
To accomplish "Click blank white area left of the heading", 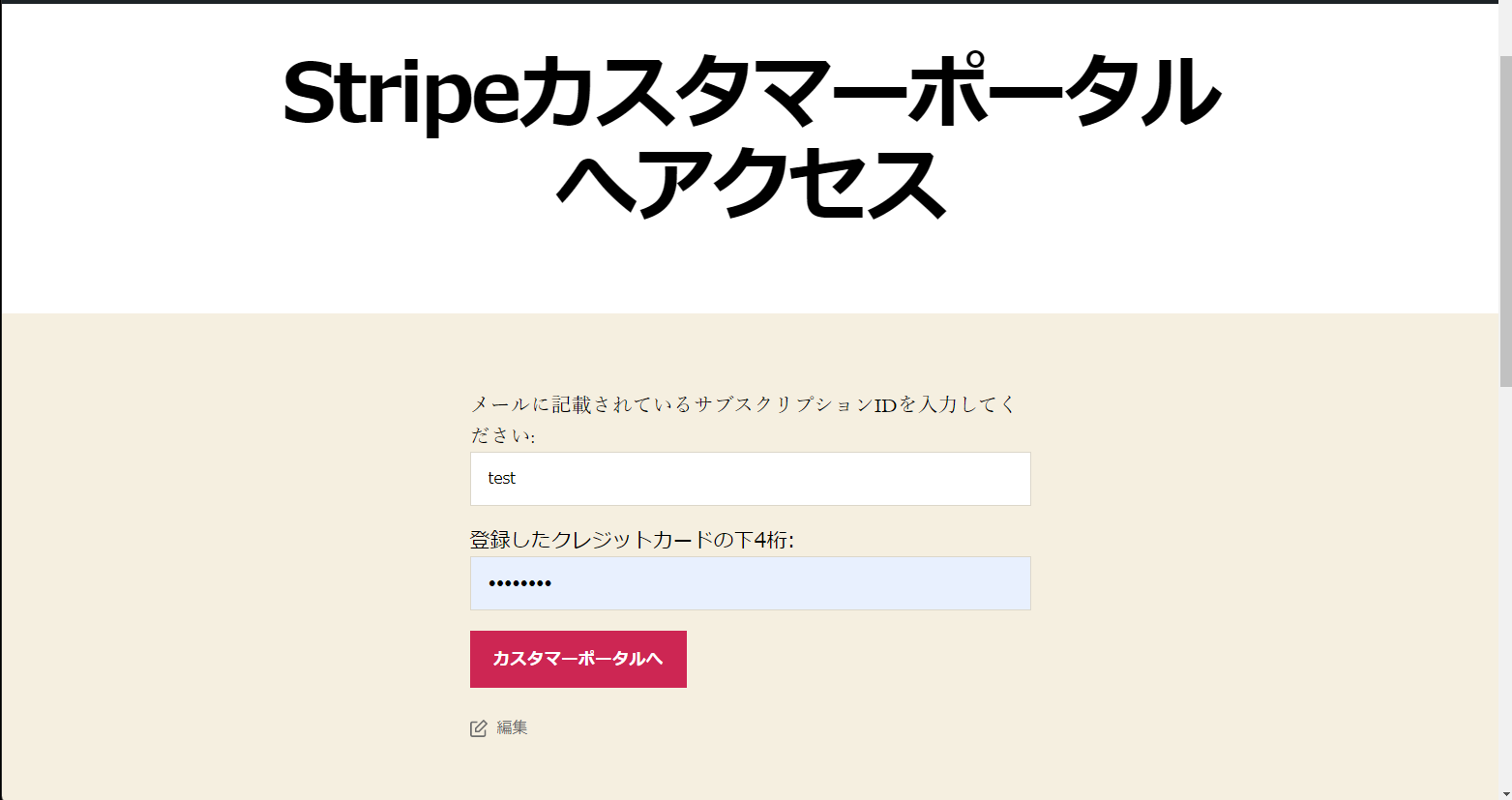I will click(x=135, y=145).
